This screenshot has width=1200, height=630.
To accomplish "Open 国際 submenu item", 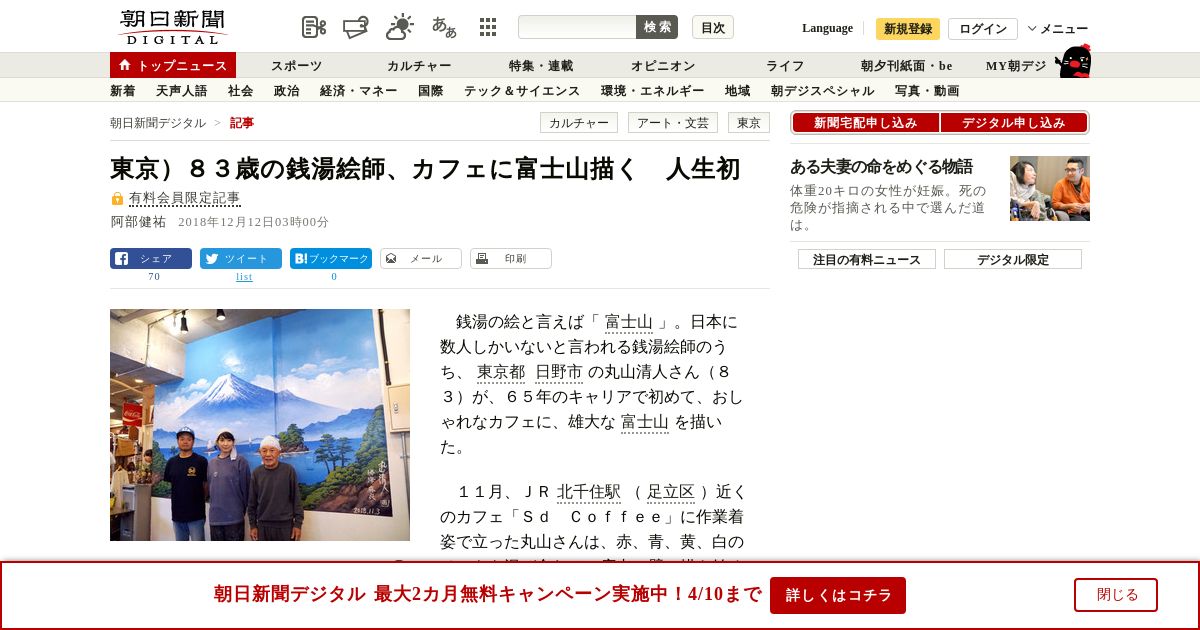I will (x=431, y=91).
